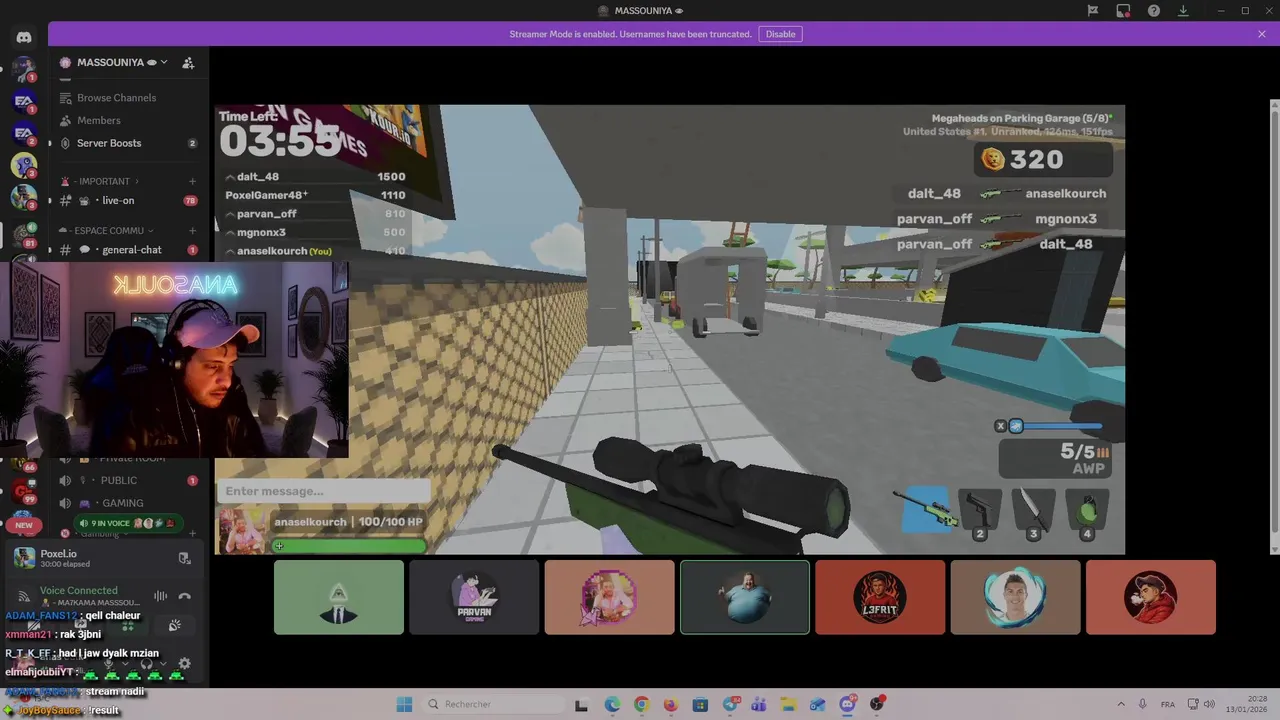Open the 9 IN VOICE indicator pill
This screenshot has height=720, width=1280.
pos(128,523)
